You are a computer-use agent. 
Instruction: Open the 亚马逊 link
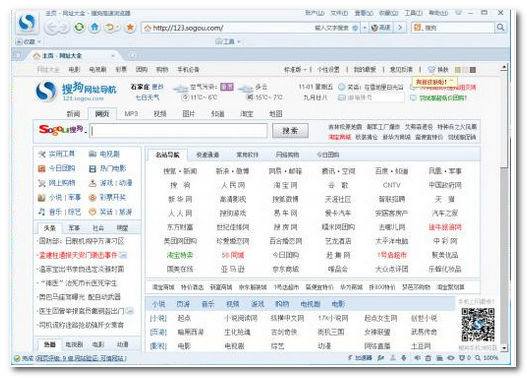pos(233,269)
